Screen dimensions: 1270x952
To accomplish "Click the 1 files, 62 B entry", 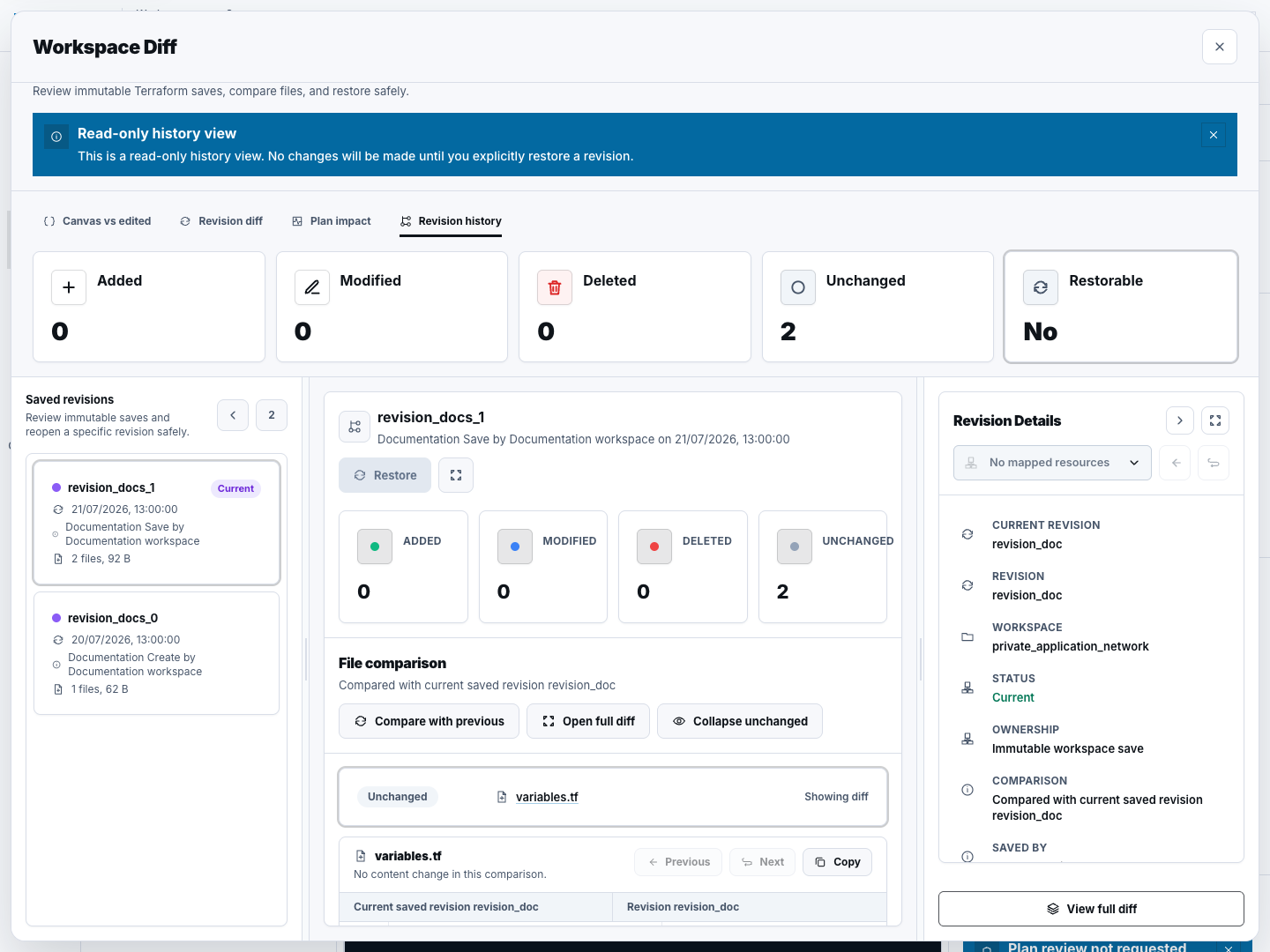I will coord(100,689).
